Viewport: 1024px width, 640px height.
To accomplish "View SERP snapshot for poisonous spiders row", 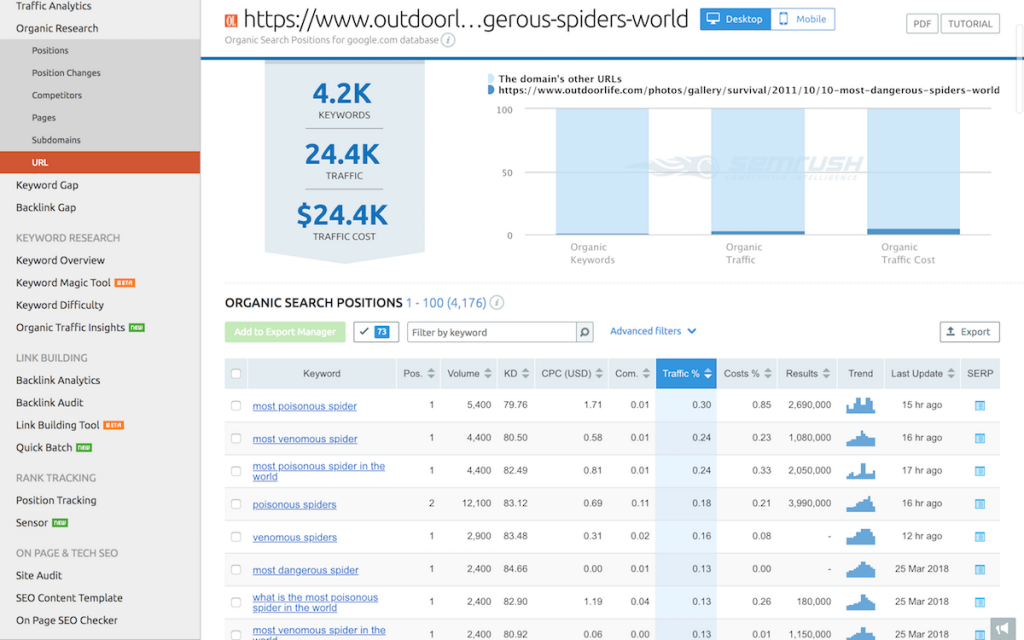I will 980,504.
